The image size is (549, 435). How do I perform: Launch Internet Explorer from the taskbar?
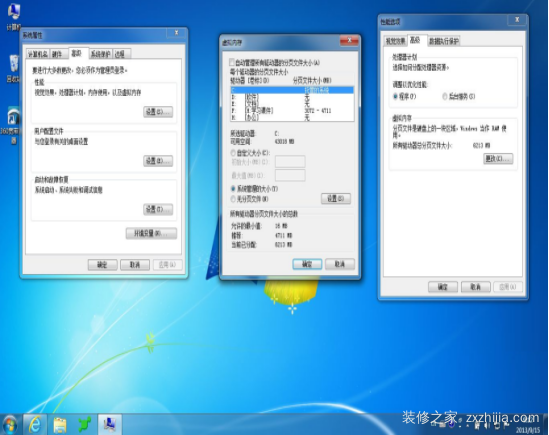34,424
